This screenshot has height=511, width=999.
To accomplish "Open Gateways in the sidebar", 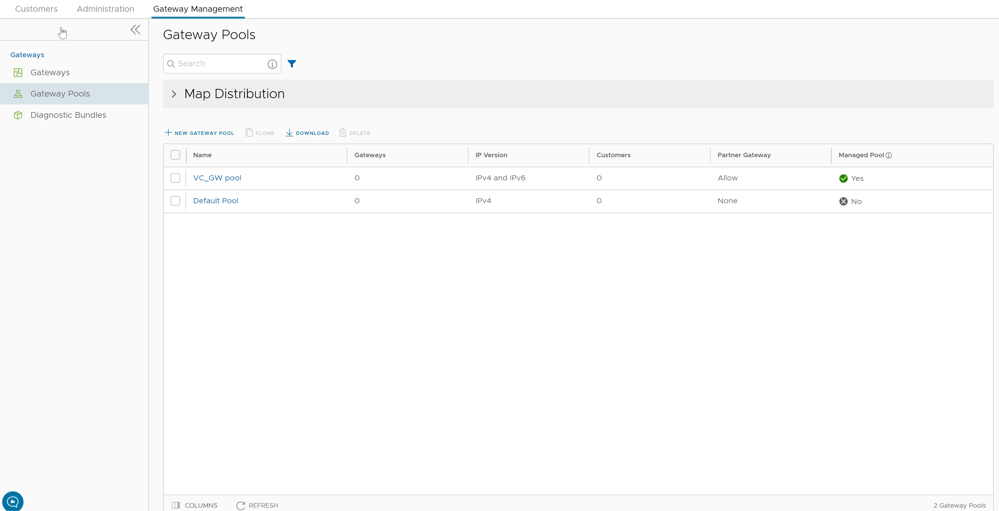I will pos(50,73).
